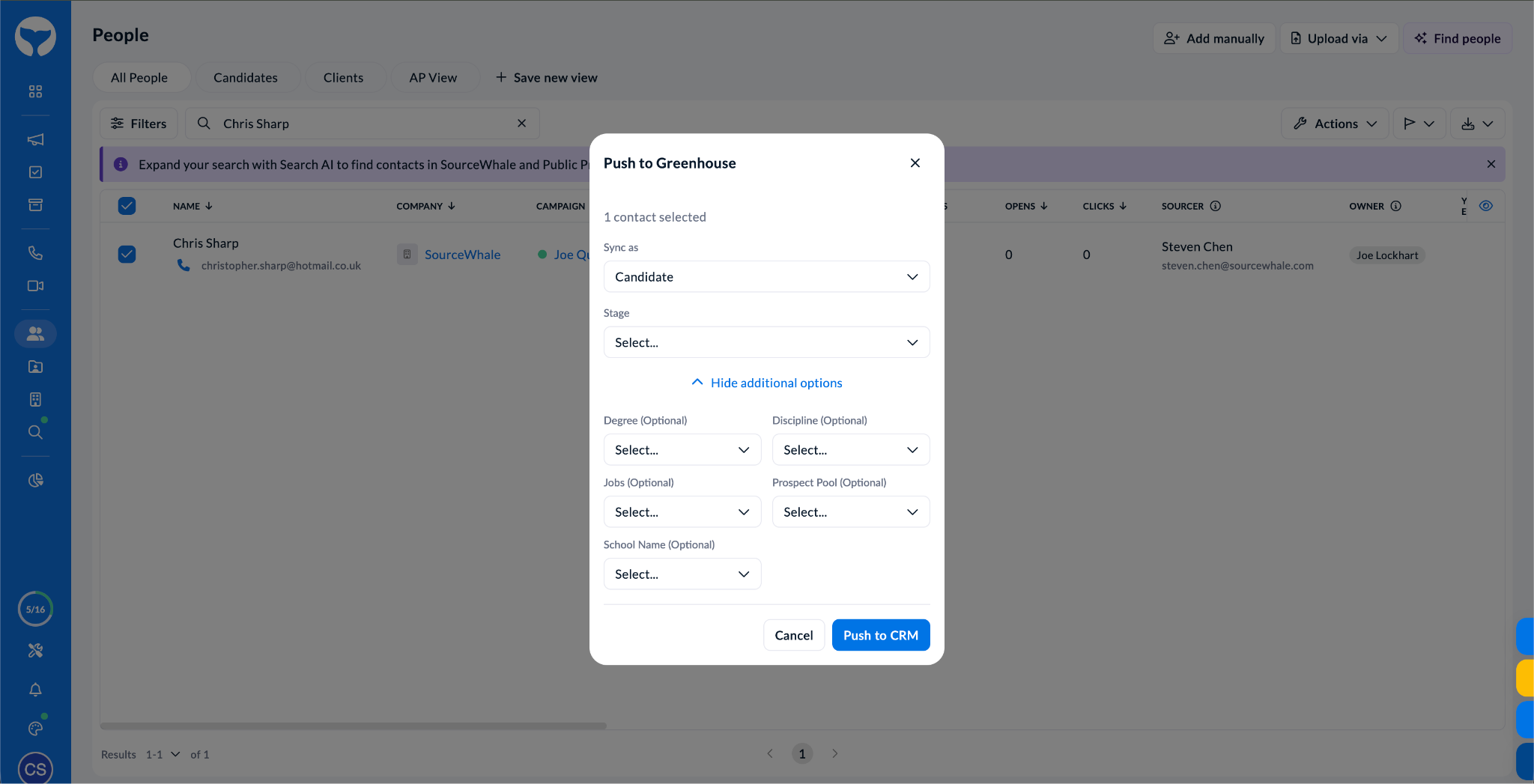1534x784 pixels.
Task: Open the Results 1-1 page size dropdown
Action: (163, 754)
